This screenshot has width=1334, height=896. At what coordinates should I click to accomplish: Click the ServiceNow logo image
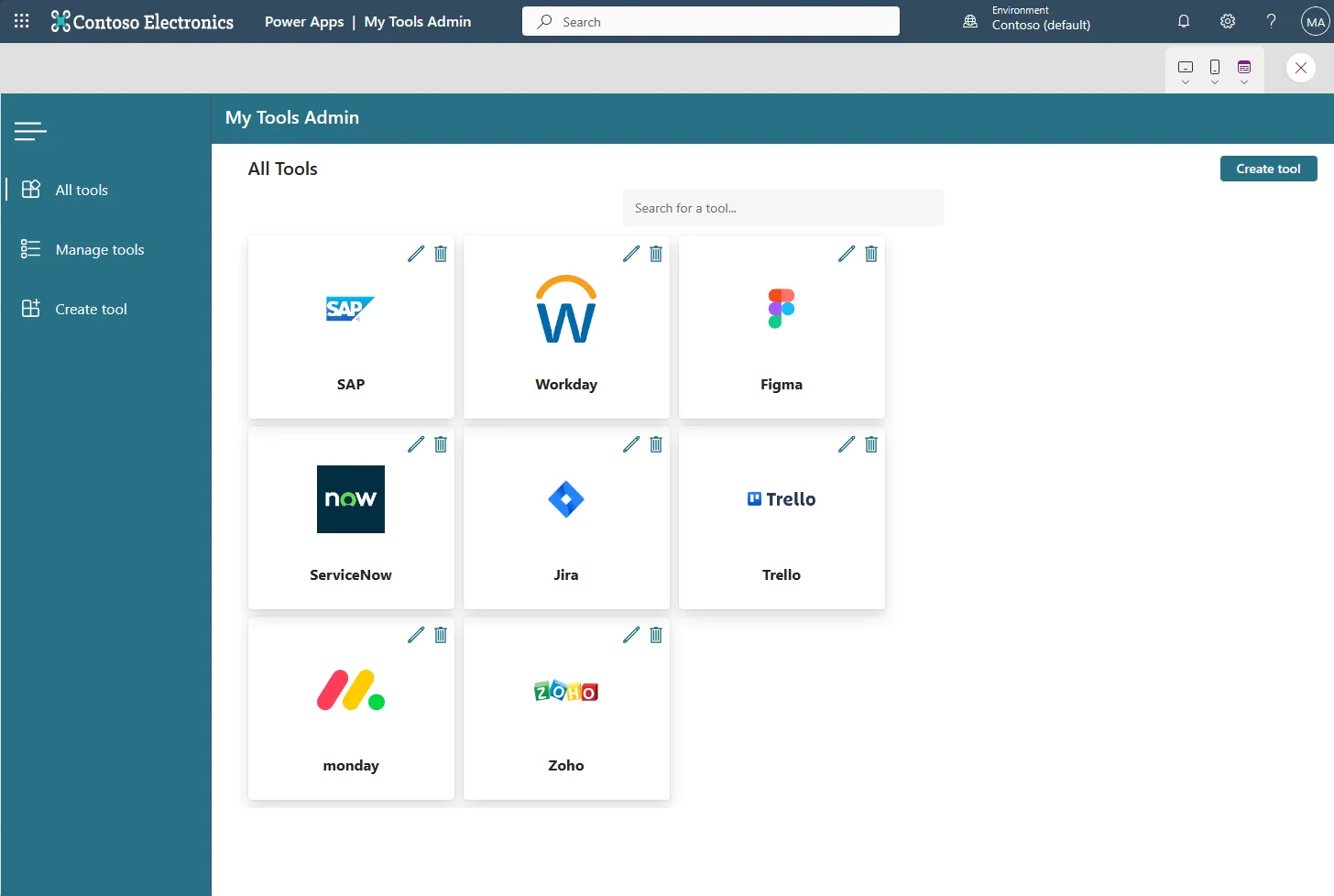coord(351,499)
